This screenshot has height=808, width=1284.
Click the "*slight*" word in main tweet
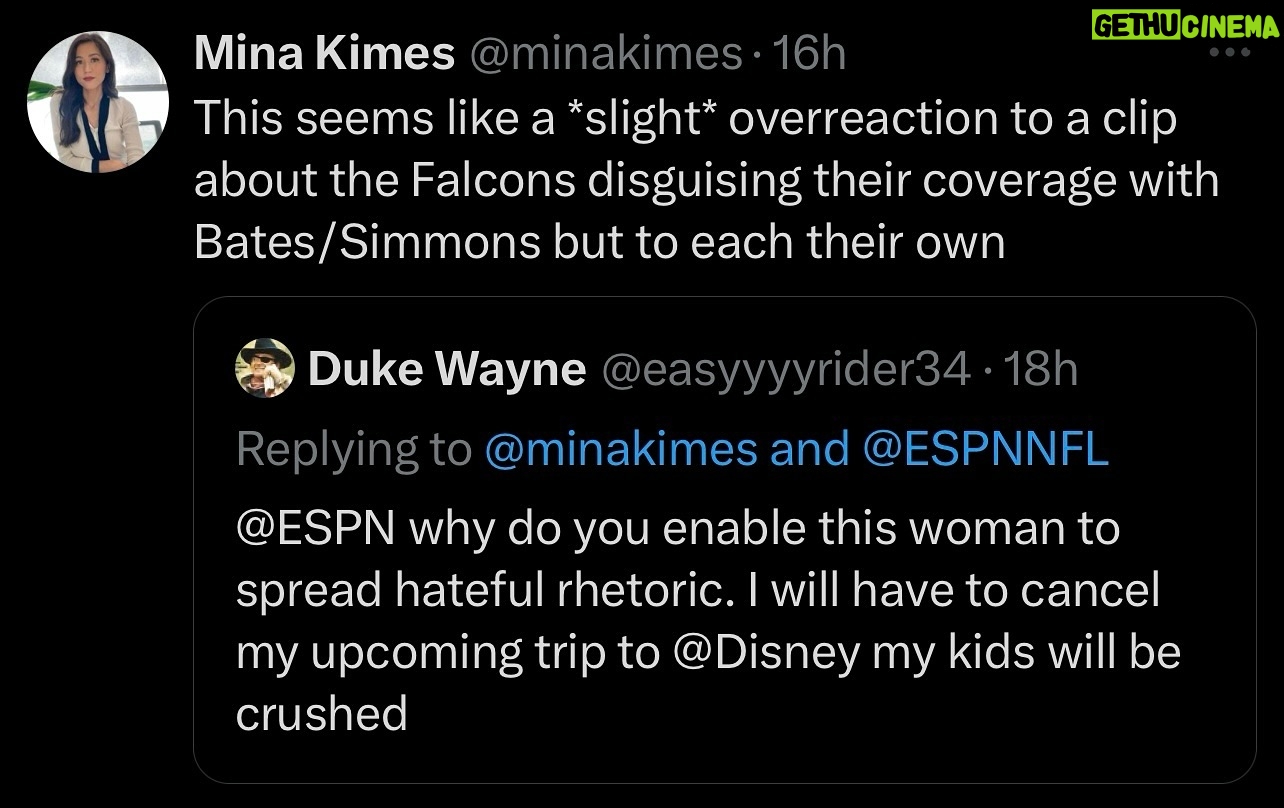pyautogui.click(x=641, y=119)
